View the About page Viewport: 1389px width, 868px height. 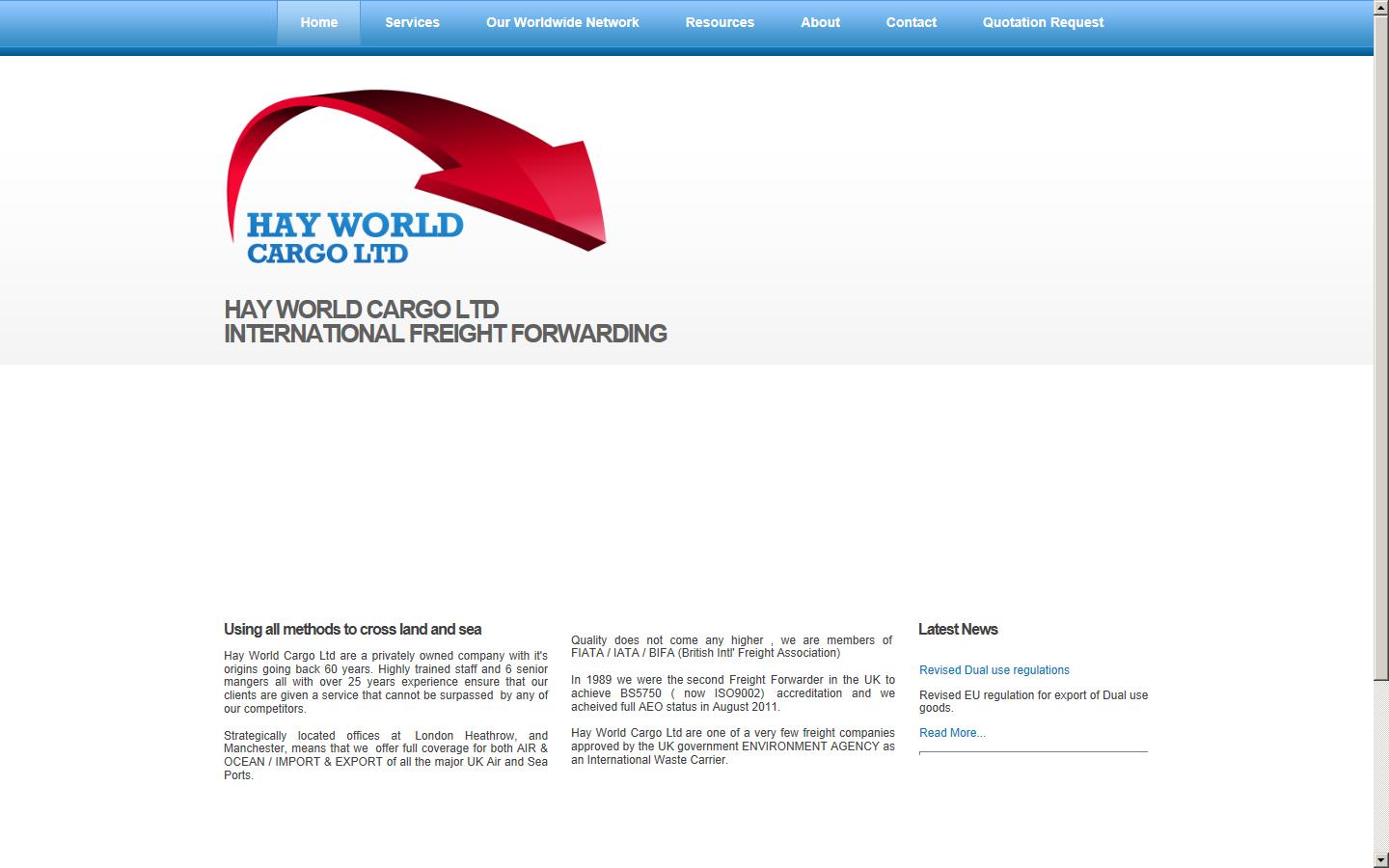819,22
